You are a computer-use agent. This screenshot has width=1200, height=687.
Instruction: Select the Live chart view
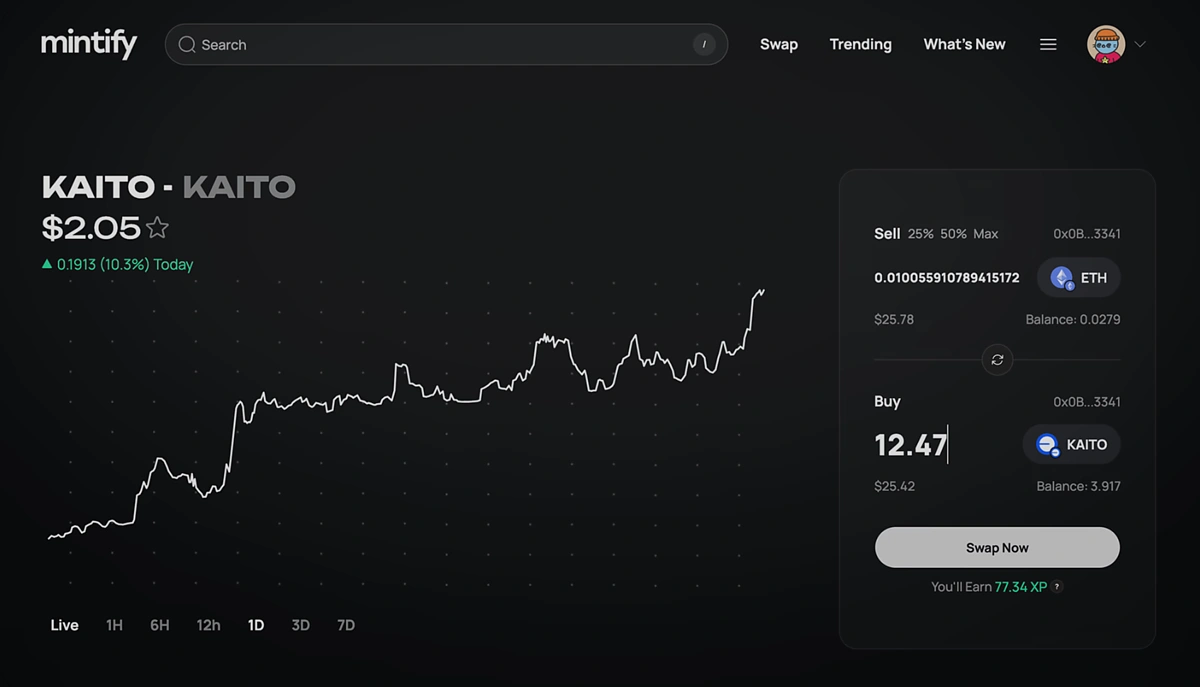[63, 624]
